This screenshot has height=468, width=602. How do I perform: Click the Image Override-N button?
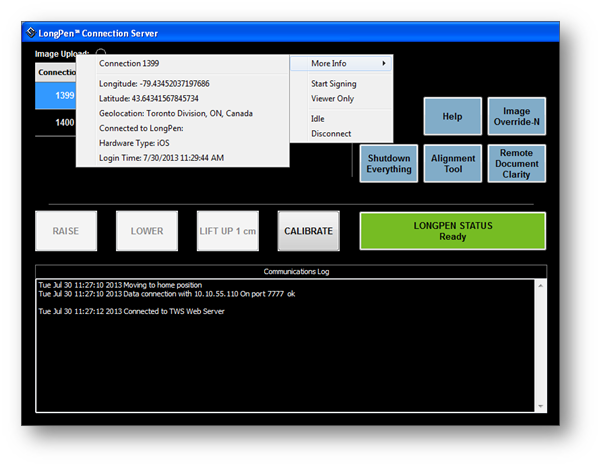click(x=516, y=116)
